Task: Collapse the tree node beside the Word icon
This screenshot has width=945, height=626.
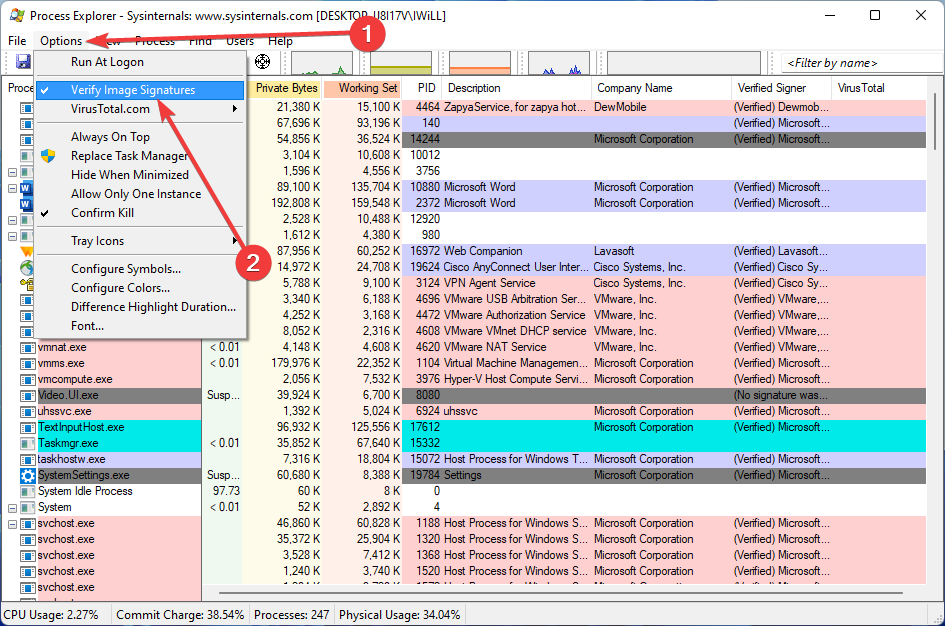Action: 12,188
